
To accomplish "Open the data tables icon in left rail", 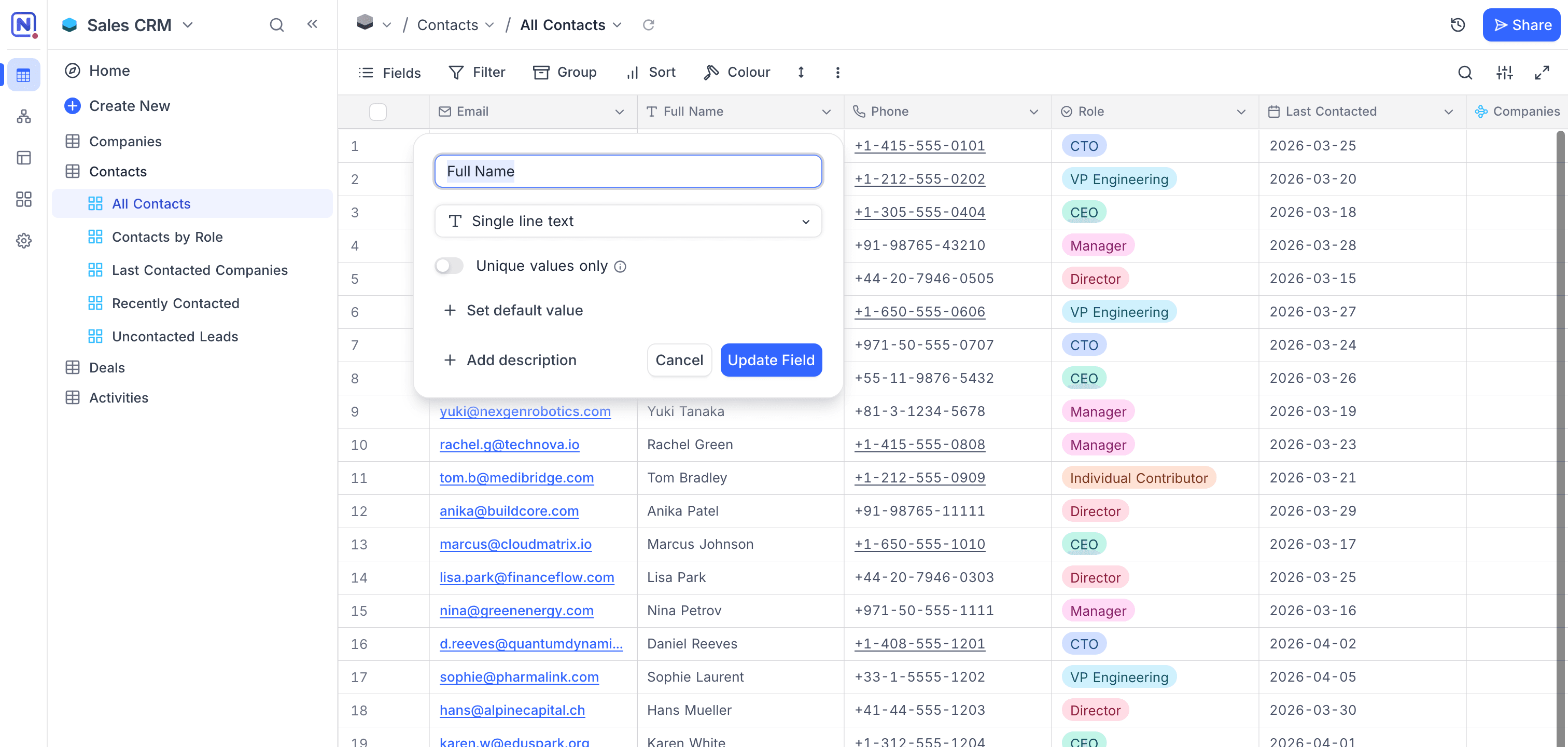I will pyautogui.click(x=24, y=76).
